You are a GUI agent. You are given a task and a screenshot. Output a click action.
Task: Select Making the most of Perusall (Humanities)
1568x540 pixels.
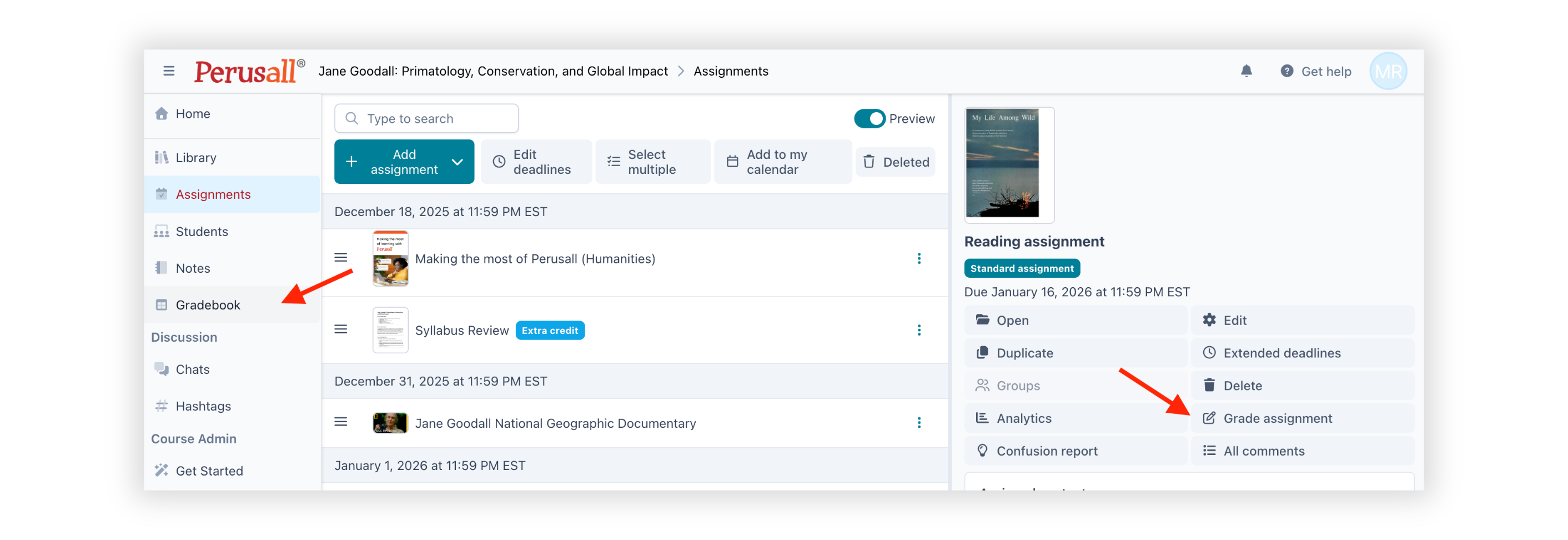[x=535, y=259]
